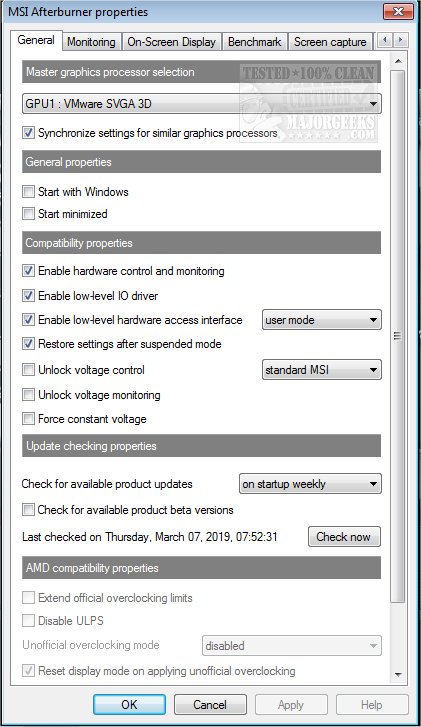Click the tab strip left scroll arrow
This screenshot has width=421, height=727.
click(384, 40)
